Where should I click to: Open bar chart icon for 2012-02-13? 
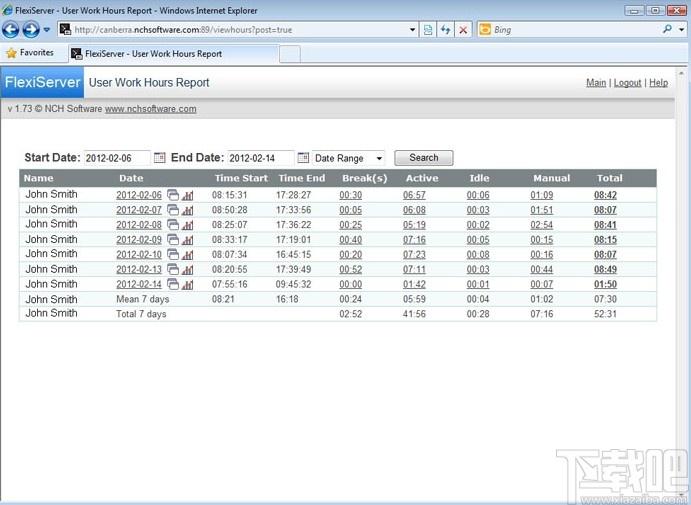pyautogui.click(x=187, y=269)
